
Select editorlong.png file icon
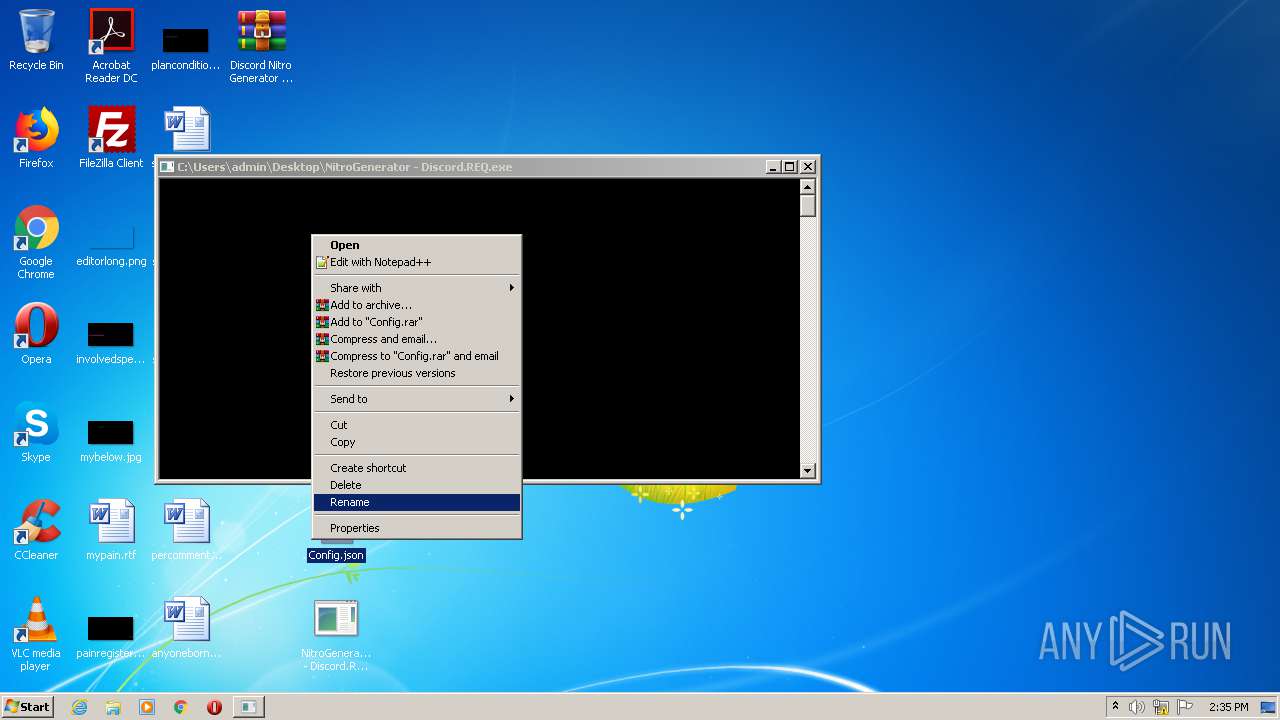click(x=111, y=245)
